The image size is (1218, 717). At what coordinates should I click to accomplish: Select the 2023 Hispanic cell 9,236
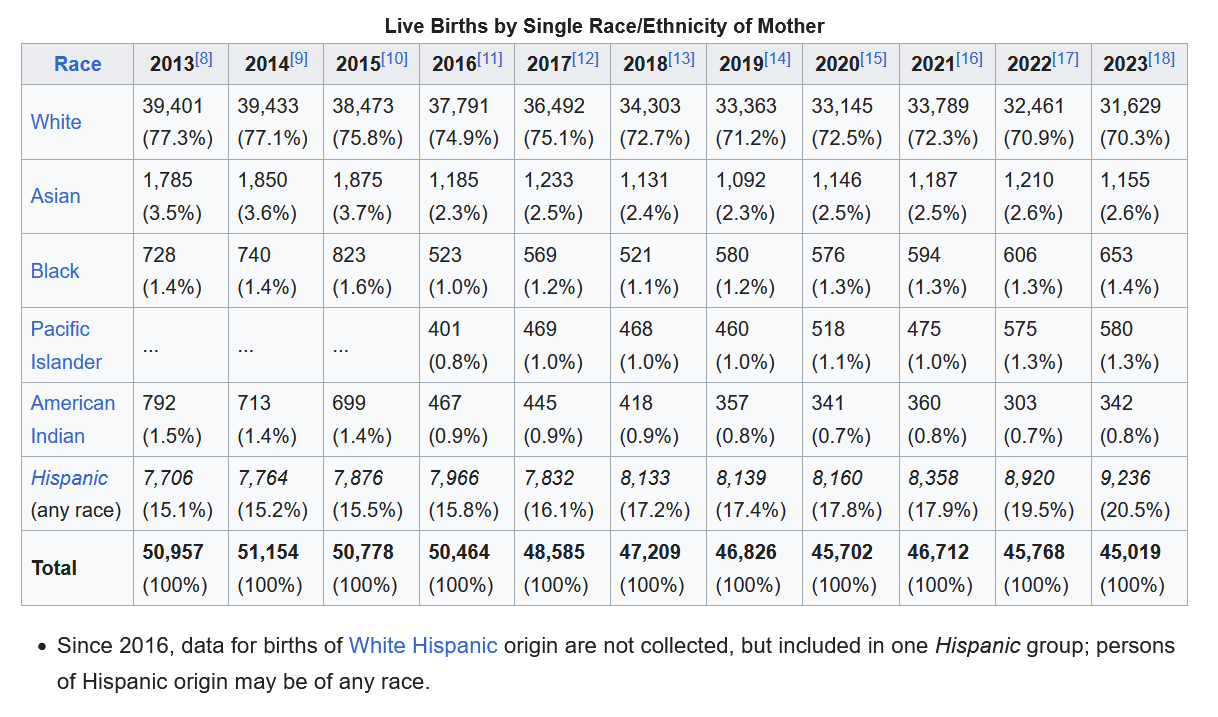(x=1139, y=494)
